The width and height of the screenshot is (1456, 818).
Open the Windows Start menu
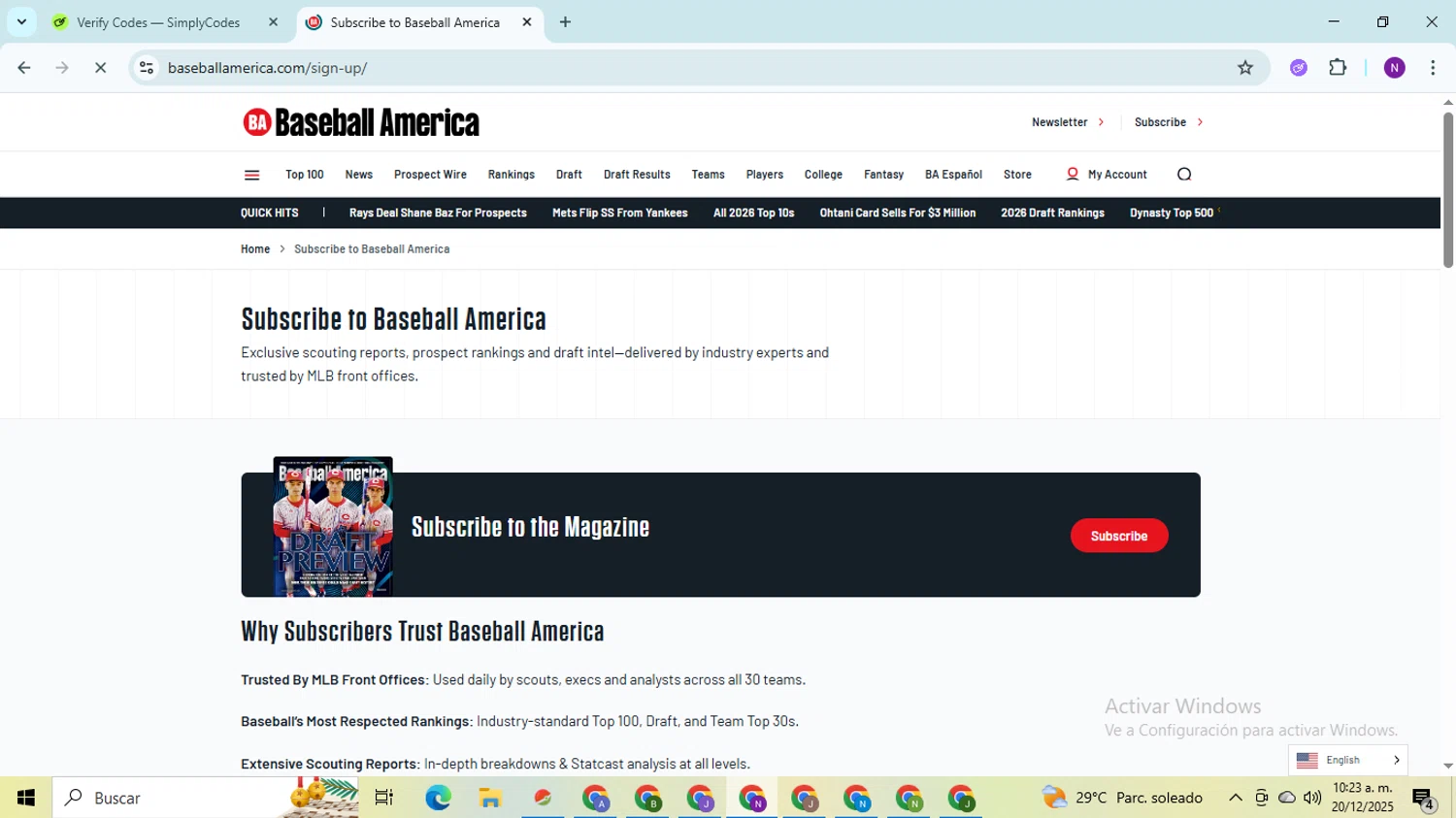(26, 798)
